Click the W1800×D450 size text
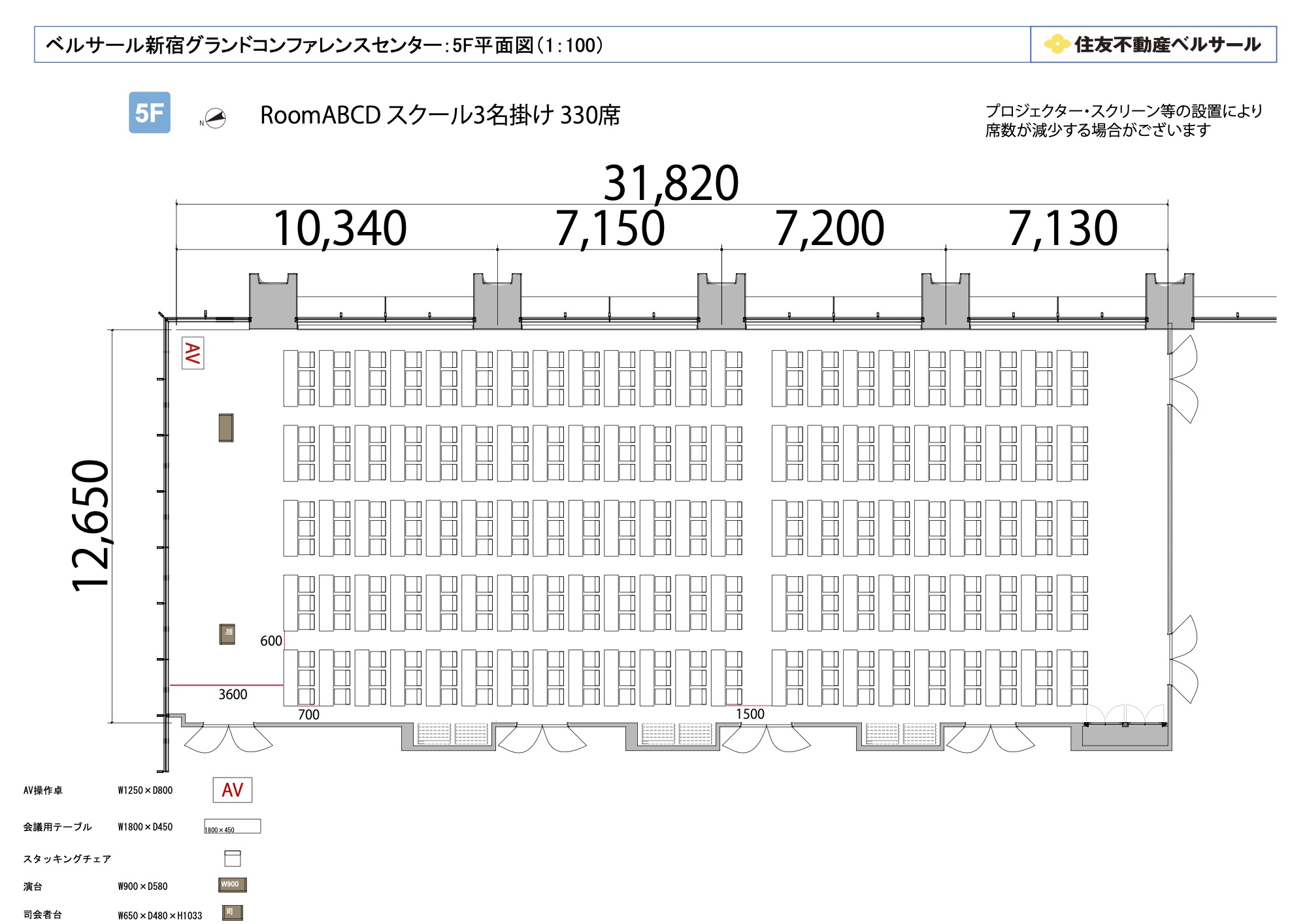Viewport: 1307px width, 924px height. 145,827
